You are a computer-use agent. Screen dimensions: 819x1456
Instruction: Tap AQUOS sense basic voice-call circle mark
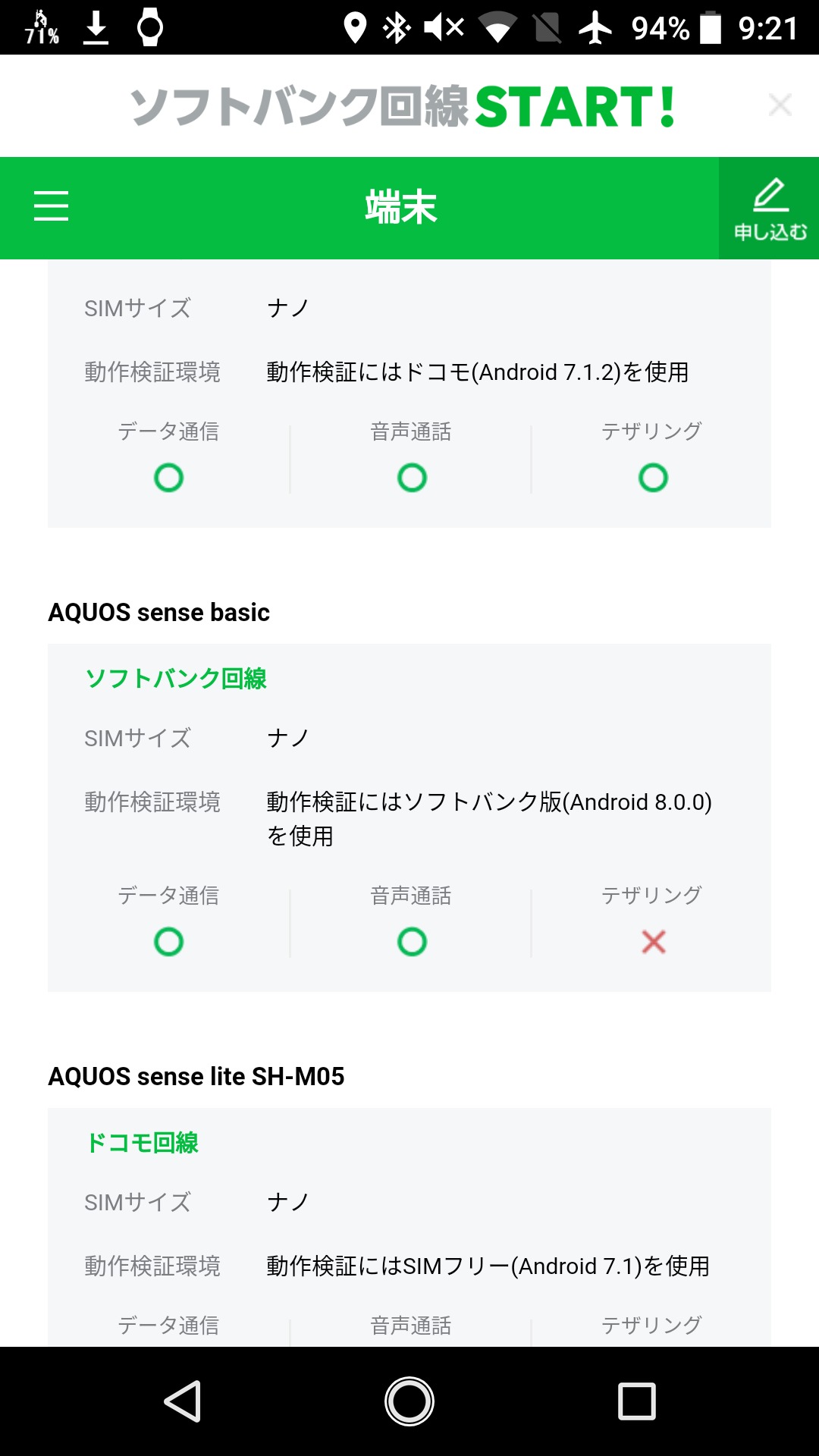pos(412,942)
